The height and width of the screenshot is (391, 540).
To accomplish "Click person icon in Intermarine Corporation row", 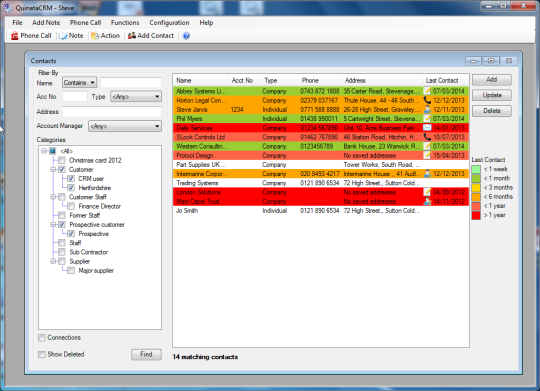I will tap(427, 174).
